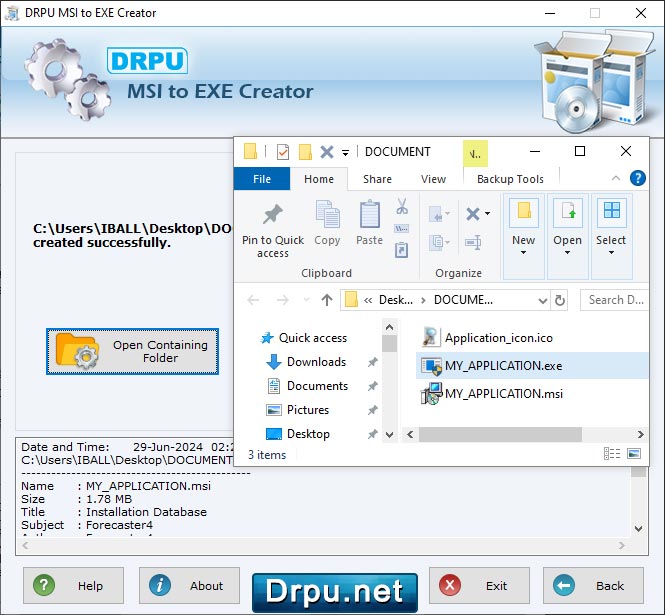Open Explorer help question mark icon
The image size is (665, 615).
[638, 178]
